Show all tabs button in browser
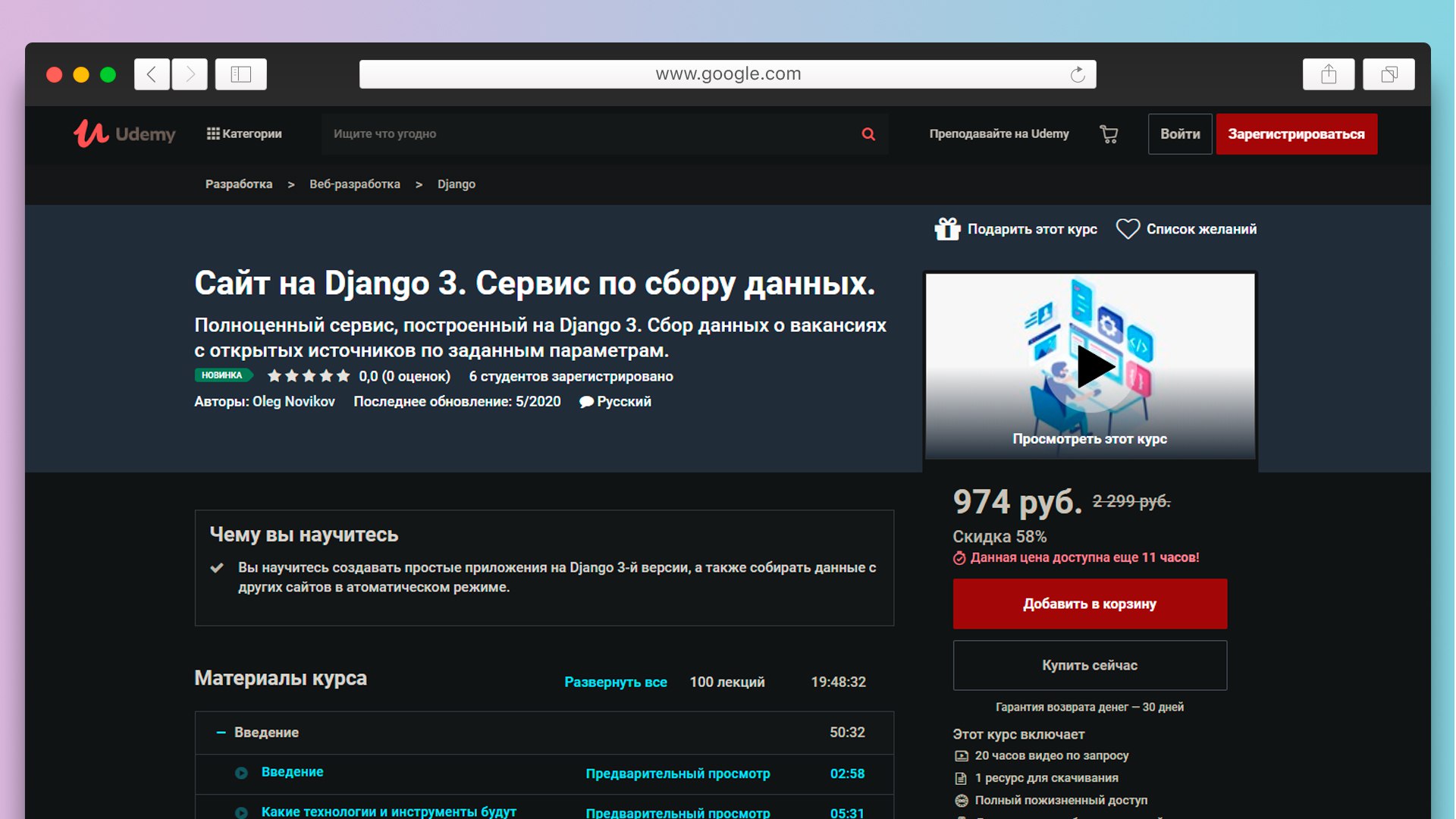Viewport: 1456px width, 819px height. click(x=1389, y=74)
